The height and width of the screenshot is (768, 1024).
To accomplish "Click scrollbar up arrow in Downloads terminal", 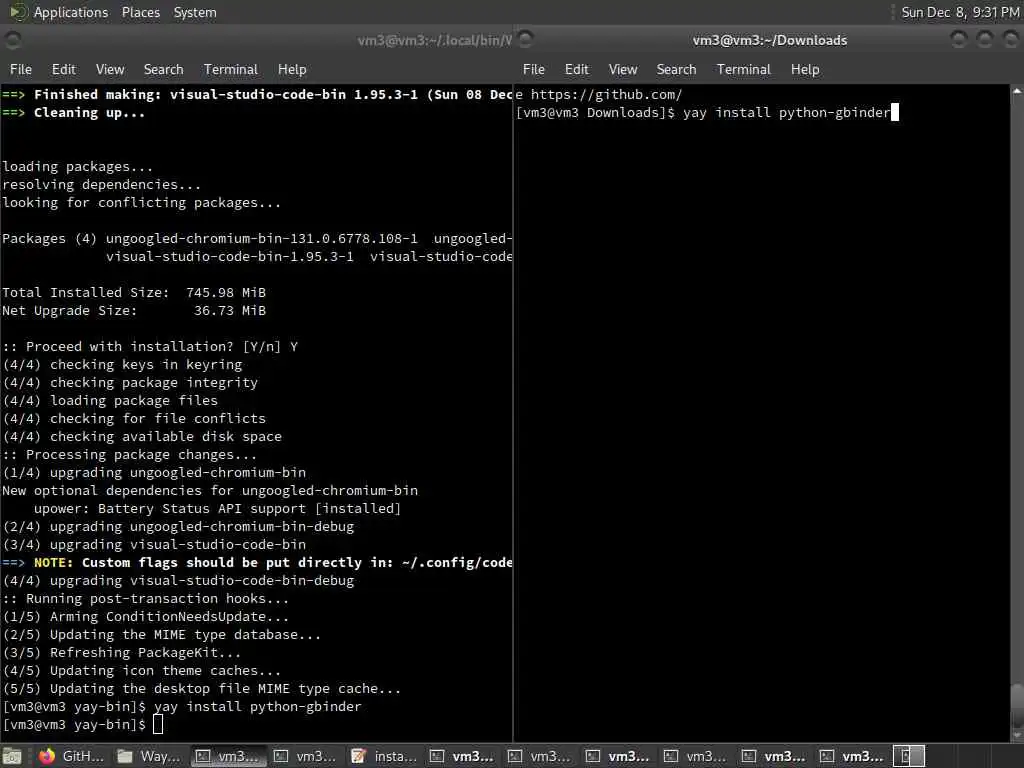I will click(x=1017, y=91).
